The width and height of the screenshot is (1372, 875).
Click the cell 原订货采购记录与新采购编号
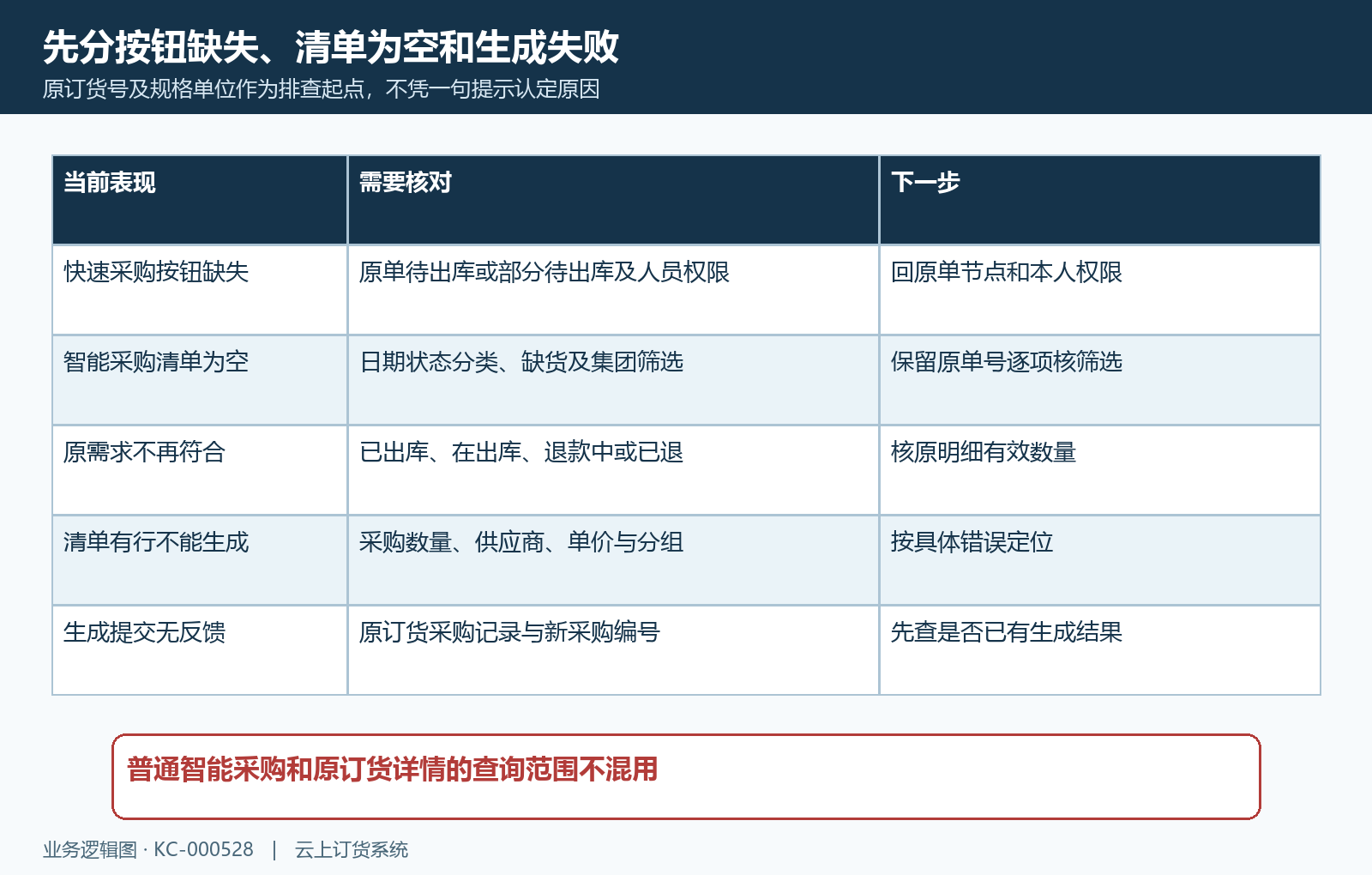613,650
